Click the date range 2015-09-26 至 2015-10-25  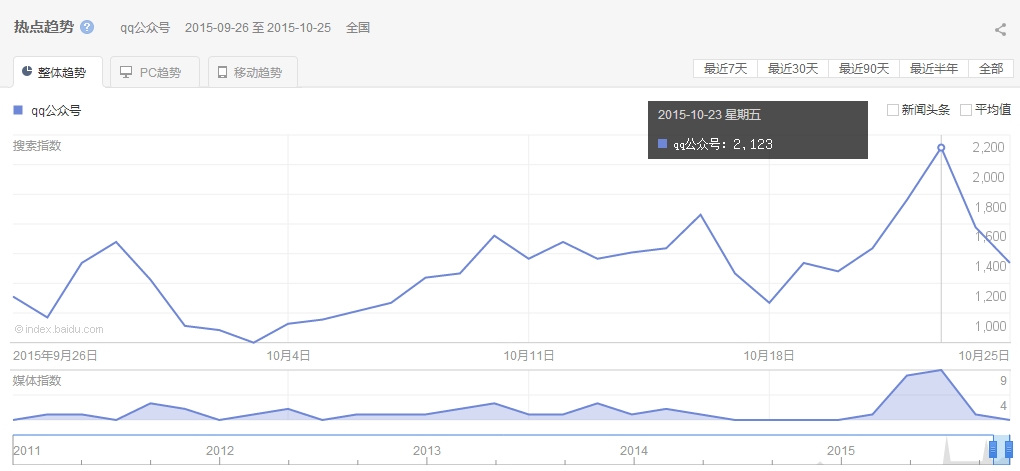[x=258, y=28]
